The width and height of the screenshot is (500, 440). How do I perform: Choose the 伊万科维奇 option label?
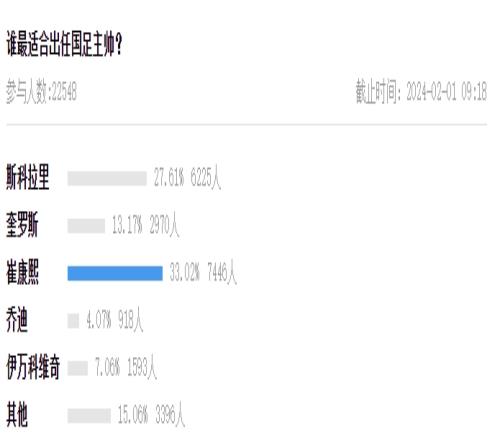point(33,368)
